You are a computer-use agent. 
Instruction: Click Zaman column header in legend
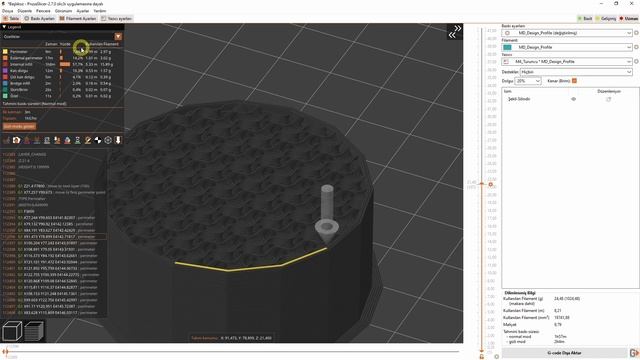click(x=51, y=44)
